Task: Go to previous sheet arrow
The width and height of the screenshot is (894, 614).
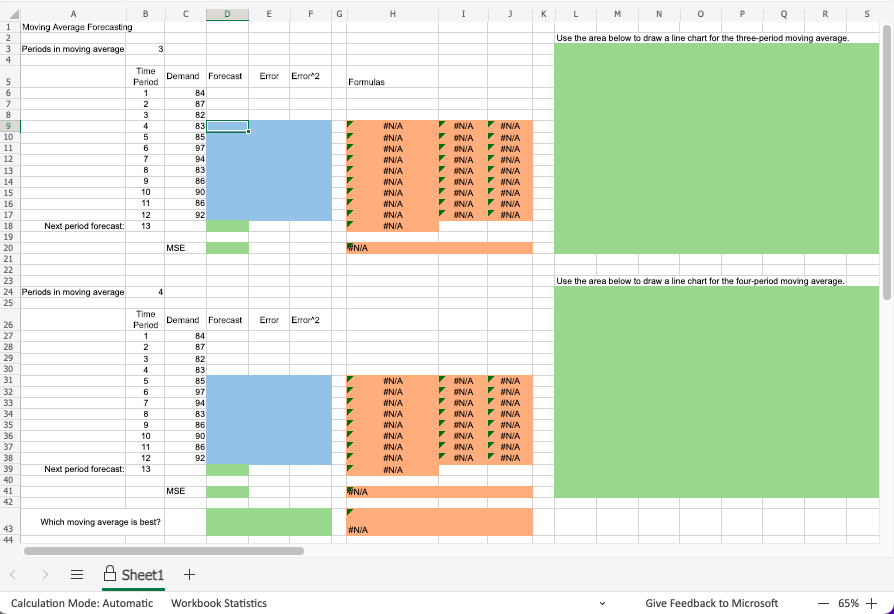Action: [x=13, y=575]
